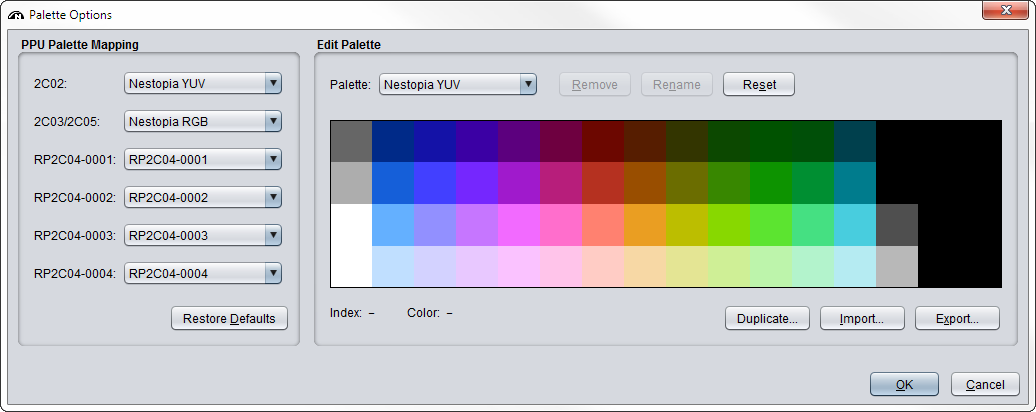Confirm with the OK button
The width and height of the screenshot is (1036, 412).
point(904,384)
